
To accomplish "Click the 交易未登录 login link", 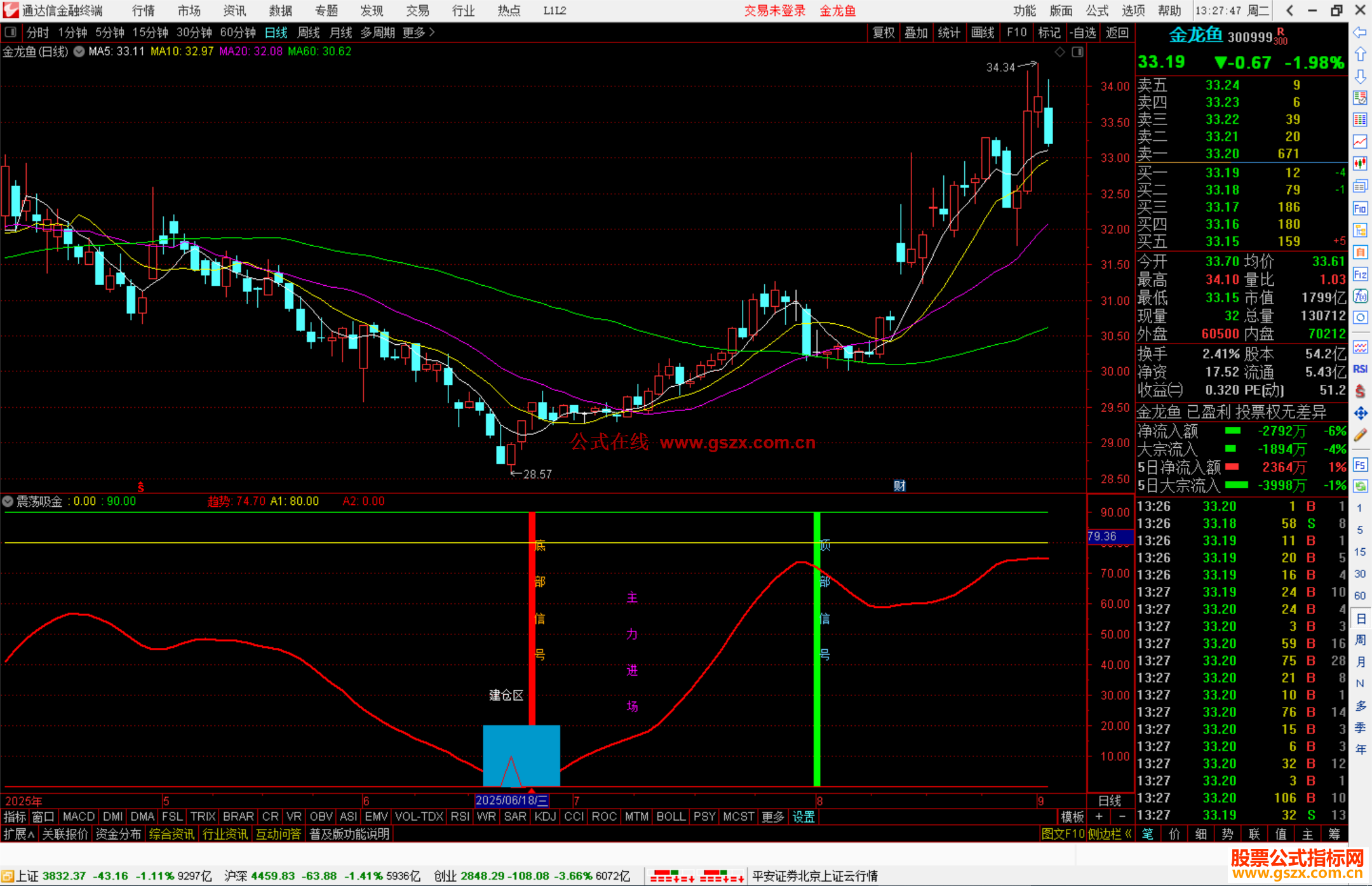I will coord(775,10).
